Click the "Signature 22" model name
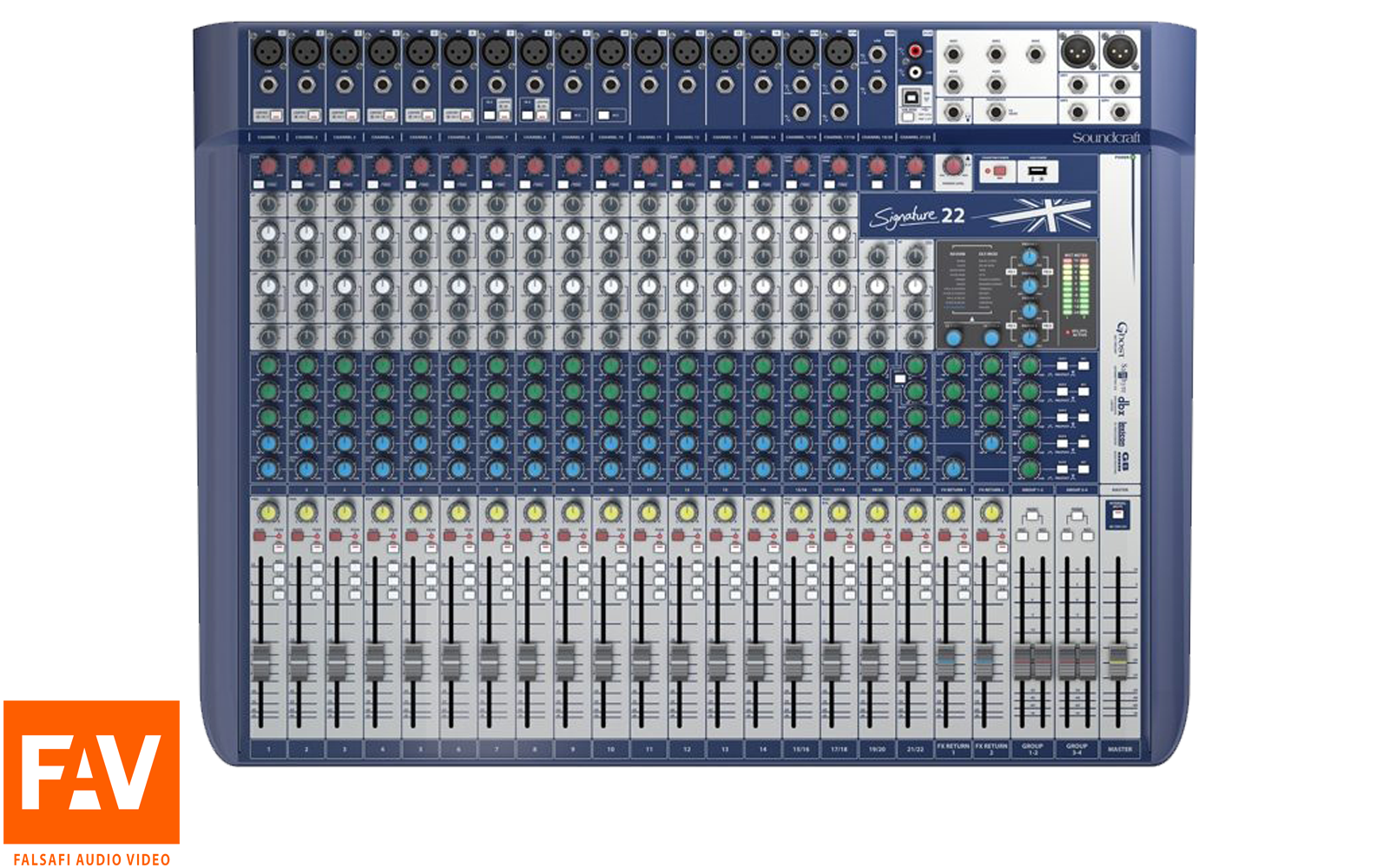 point(918,215)
